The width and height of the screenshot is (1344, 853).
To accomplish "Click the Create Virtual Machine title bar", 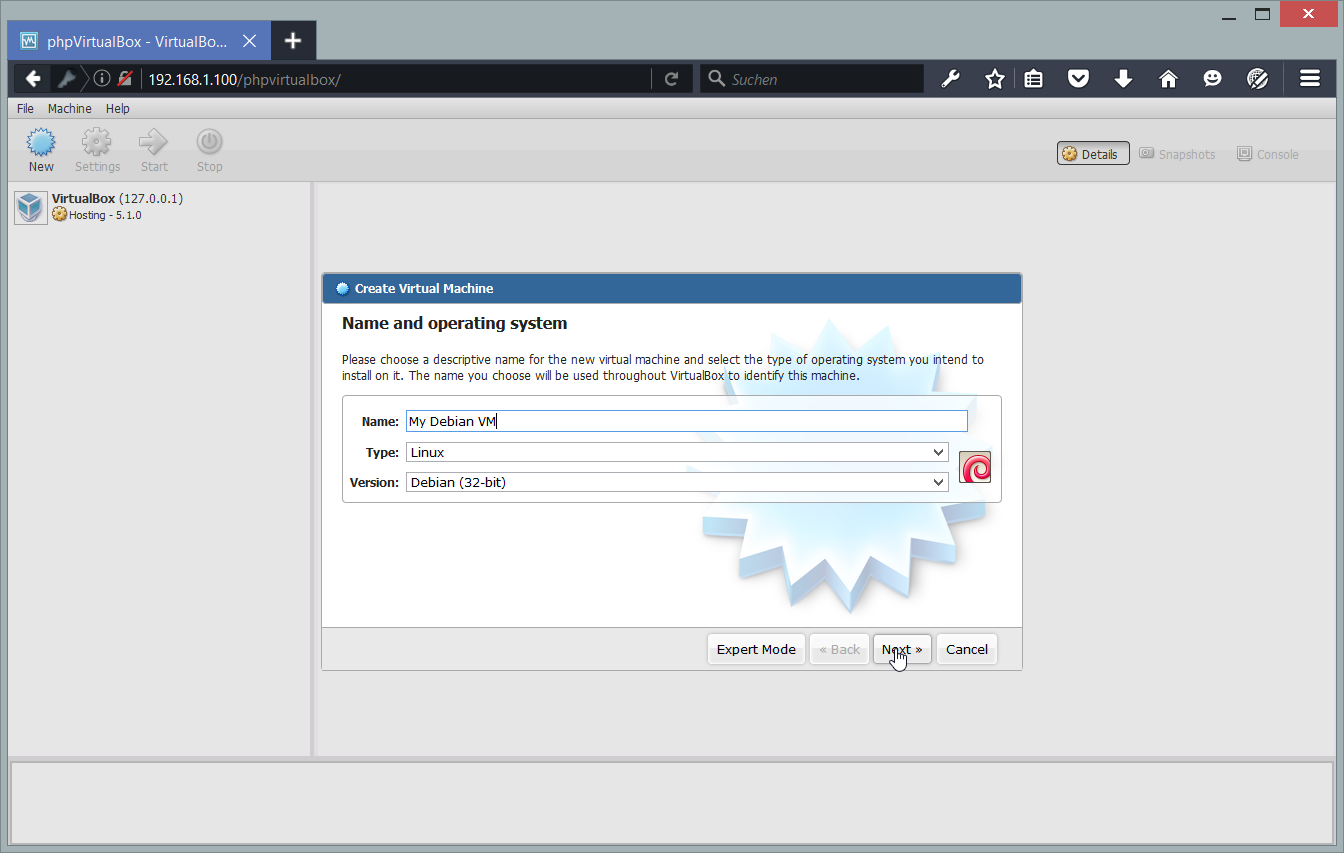I will pos(672,288).
